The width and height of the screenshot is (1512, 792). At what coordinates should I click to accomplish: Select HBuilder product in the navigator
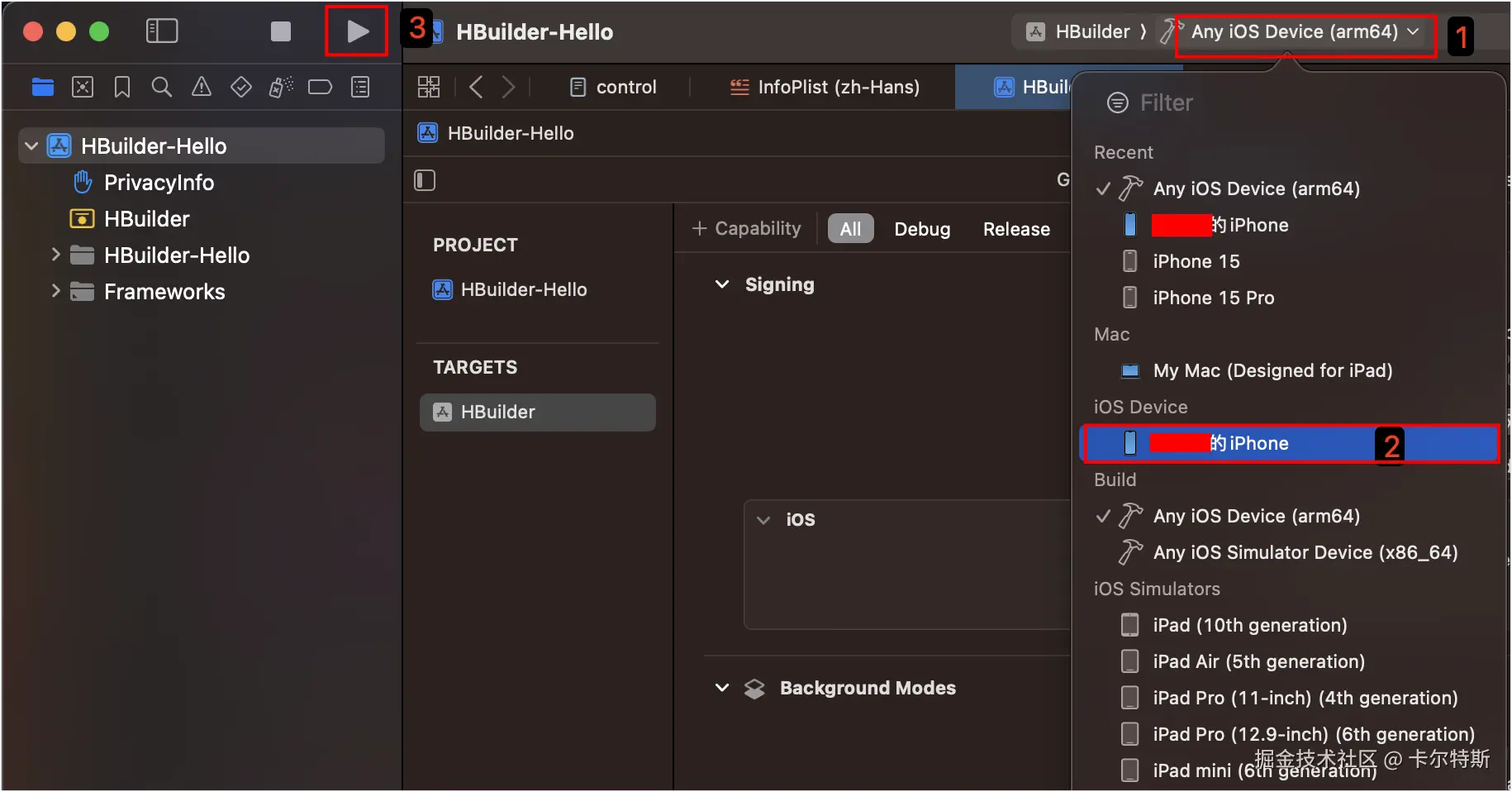click(x=147, y=219)
